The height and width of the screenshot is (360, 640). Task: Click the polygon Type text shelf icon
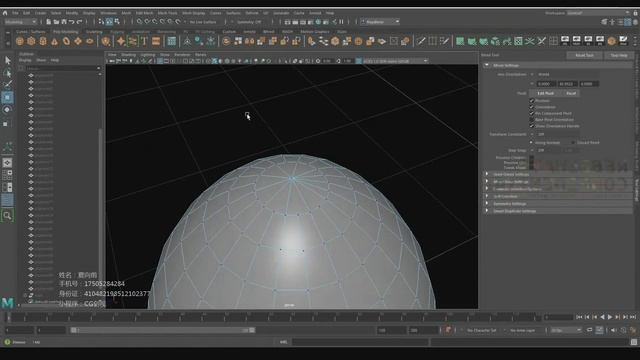click(x=144, y=41)
